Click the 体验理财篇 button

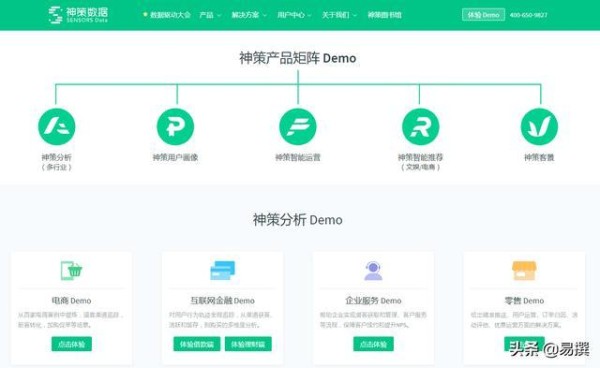pos(248,344)
